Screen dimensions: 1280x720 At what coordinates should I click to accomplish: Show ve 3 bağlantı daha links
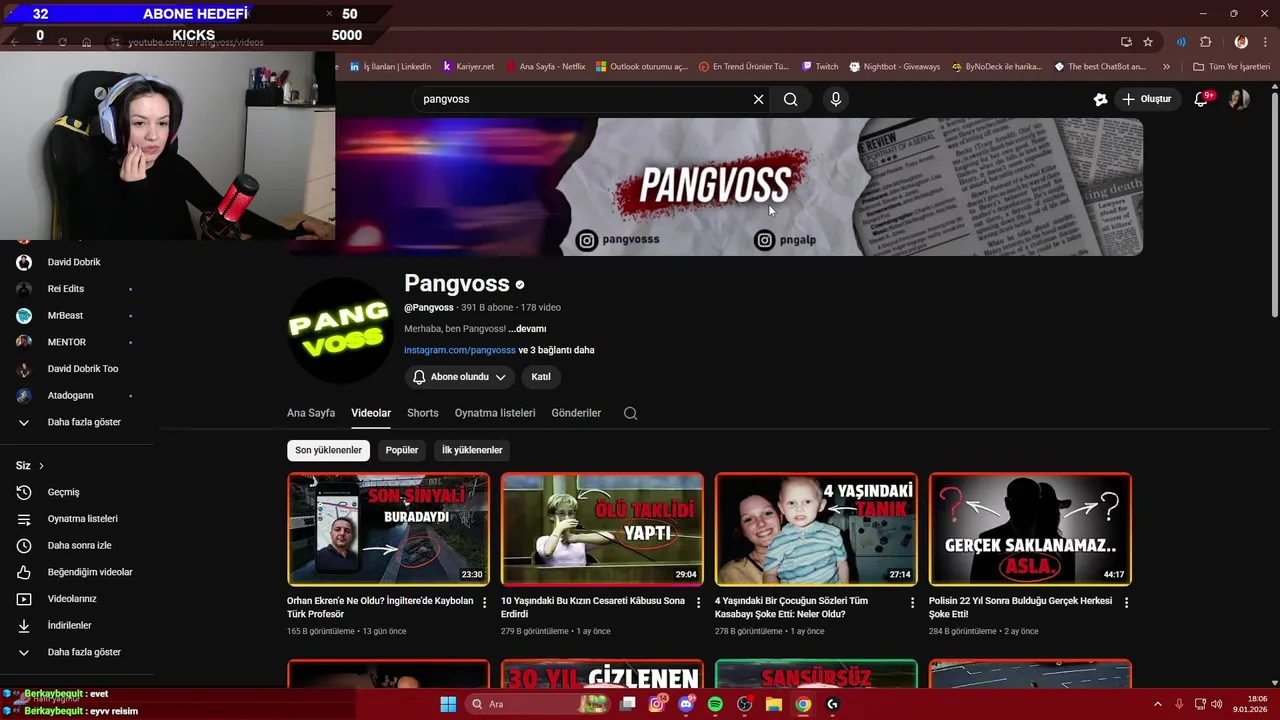pyautogui.click(x=556, y=350)
